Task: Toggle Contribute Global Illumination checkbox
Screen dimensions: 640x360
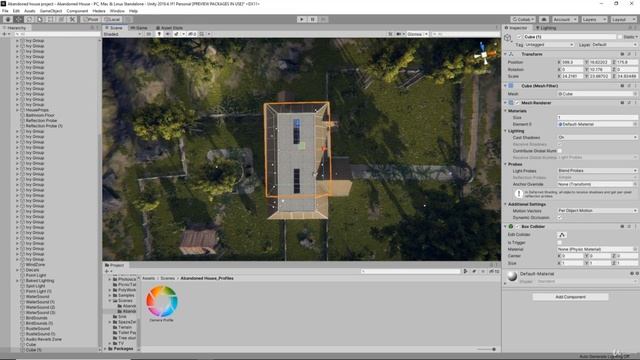Action: tap(560, 151)
